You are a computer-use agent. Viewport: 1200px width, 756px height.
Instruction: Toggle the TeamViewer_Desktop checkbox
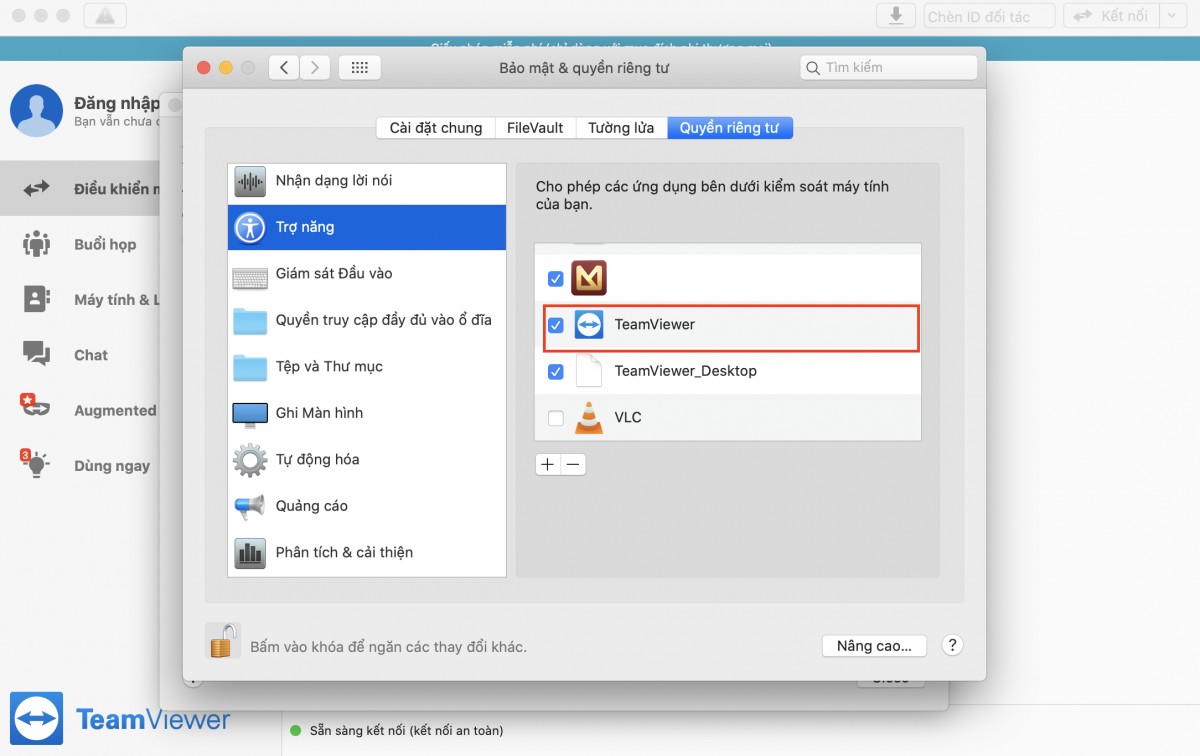pyautogui.click(x=556, y=371)
